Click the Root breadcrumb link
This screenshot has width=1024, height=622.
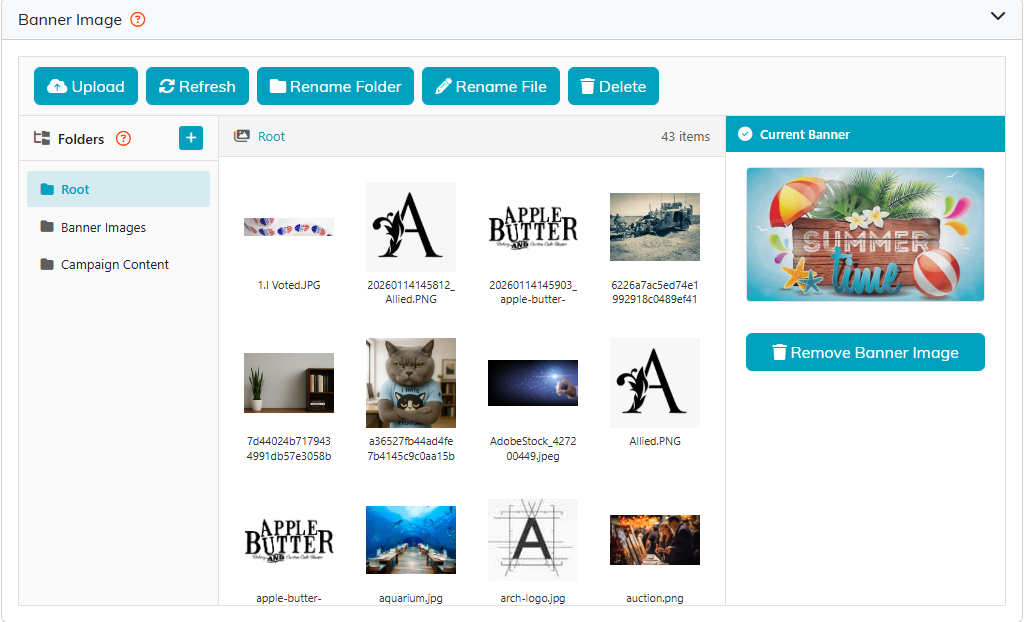(271, 137)
